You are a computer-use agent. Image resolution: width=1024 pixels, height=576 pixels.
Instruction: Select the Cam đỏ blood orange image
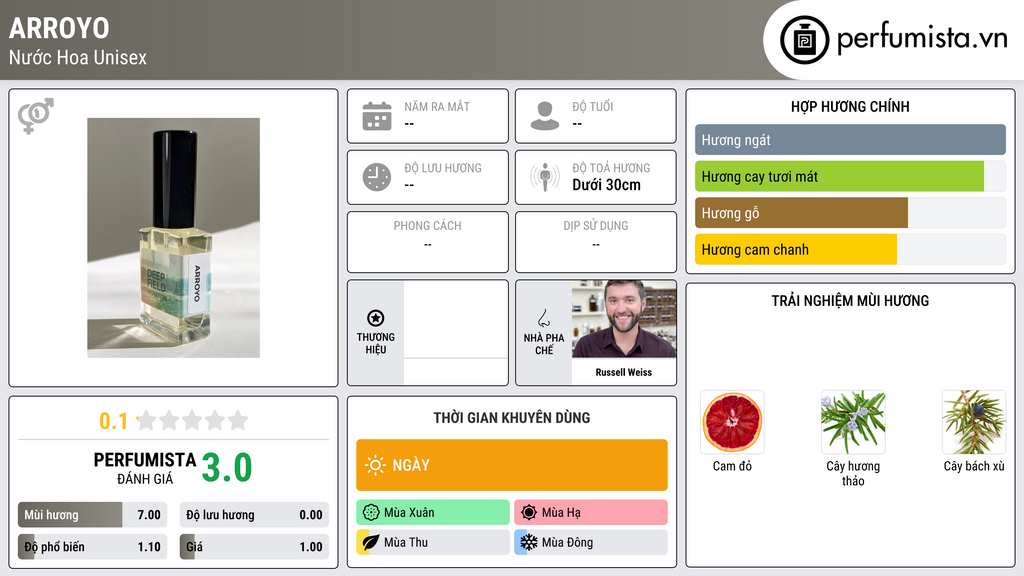(x=732, y=422)
